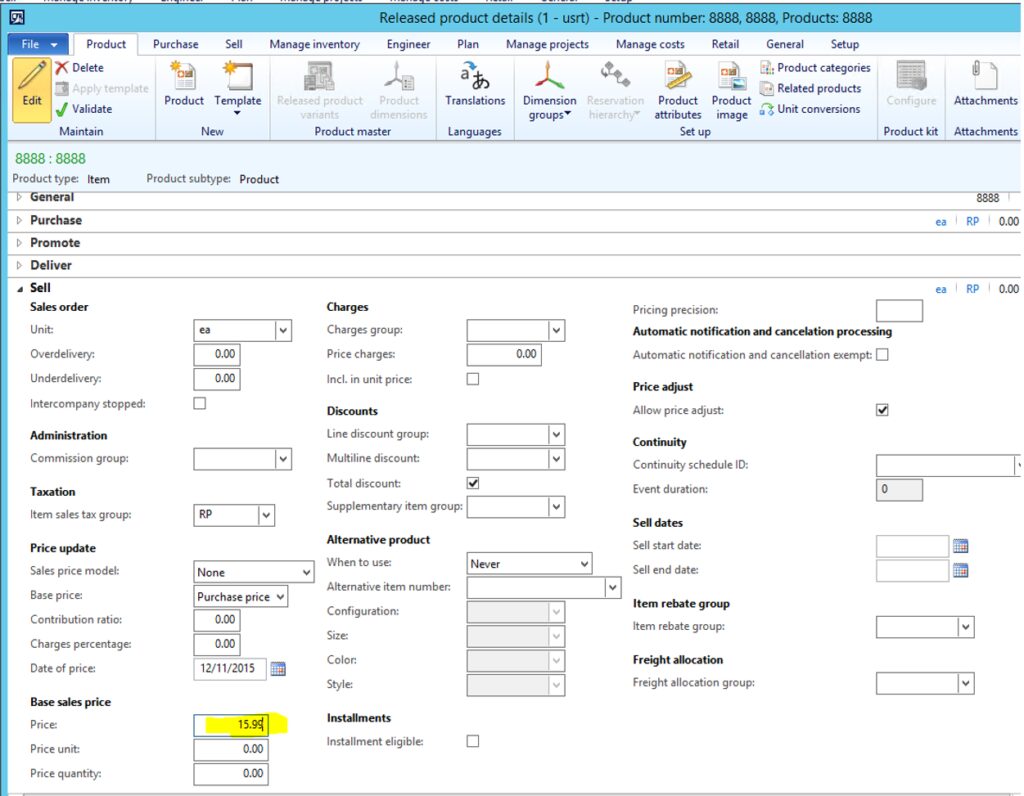Toggle the Allow price adjust checkbox
1024x796 pixels.
tap(882, 410)
